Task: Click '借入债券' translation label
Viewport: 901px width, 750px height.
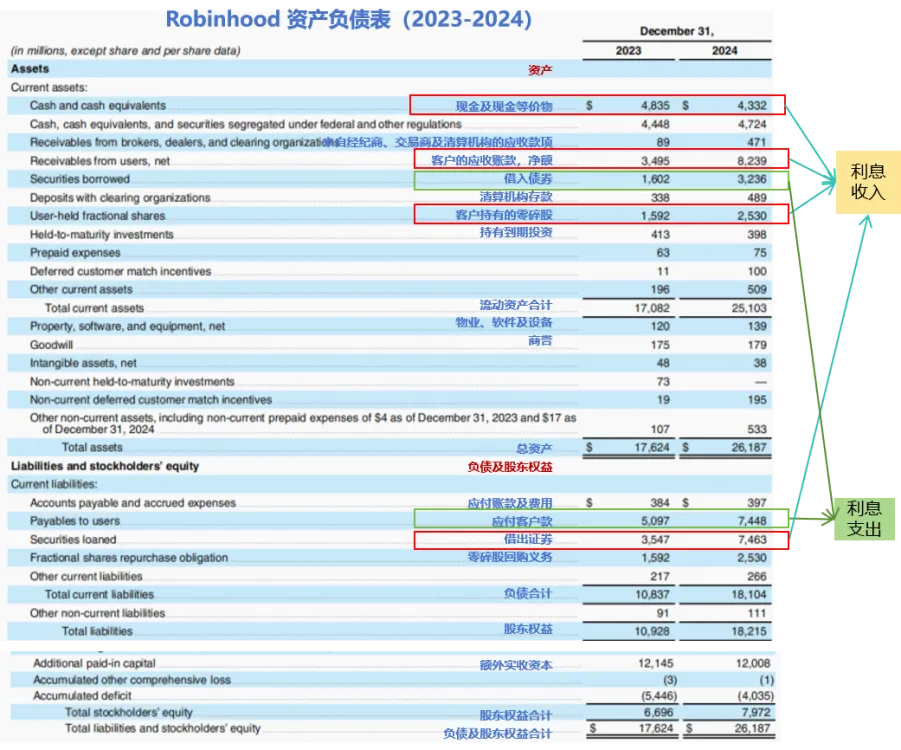Action: coord(528,179)
